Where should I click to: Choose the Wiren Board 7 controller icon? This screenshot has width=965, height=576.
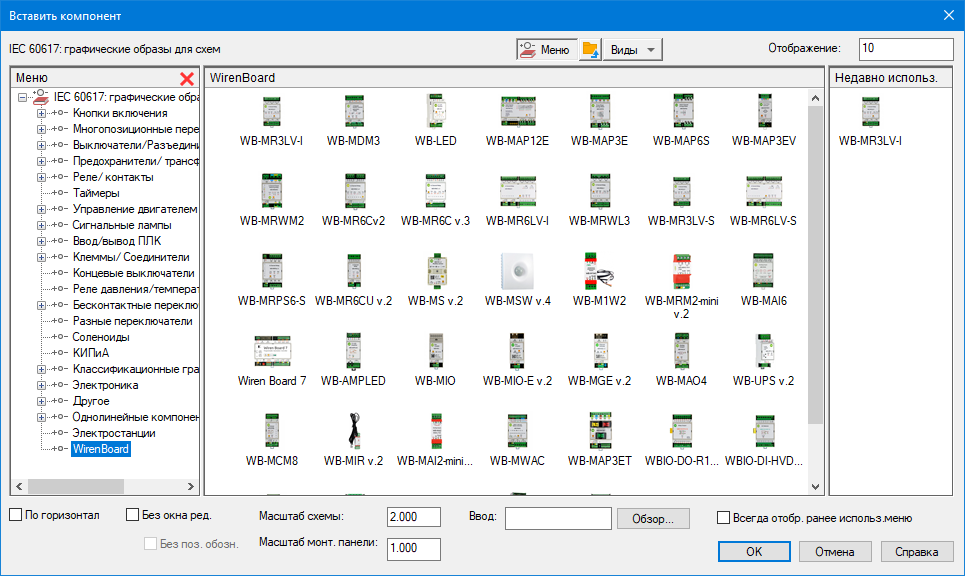pos(272,352)
